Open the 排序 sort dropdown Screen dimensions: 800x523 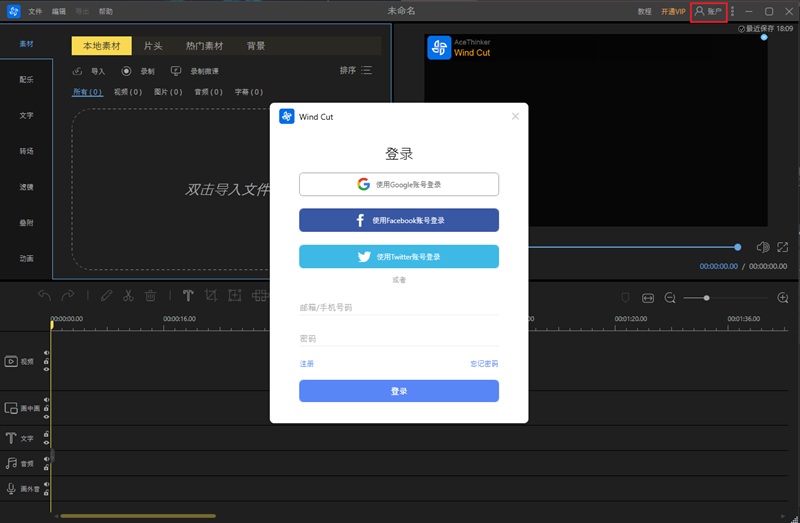click(356, 70)
